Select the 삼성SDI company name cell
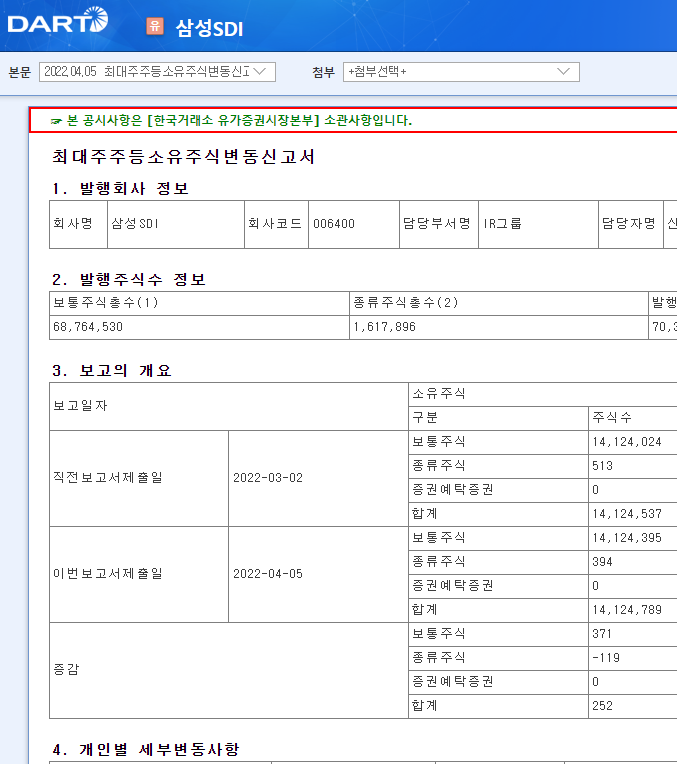Image resolution: width=677 pixels, height=764 pixels. pos(176,224)
